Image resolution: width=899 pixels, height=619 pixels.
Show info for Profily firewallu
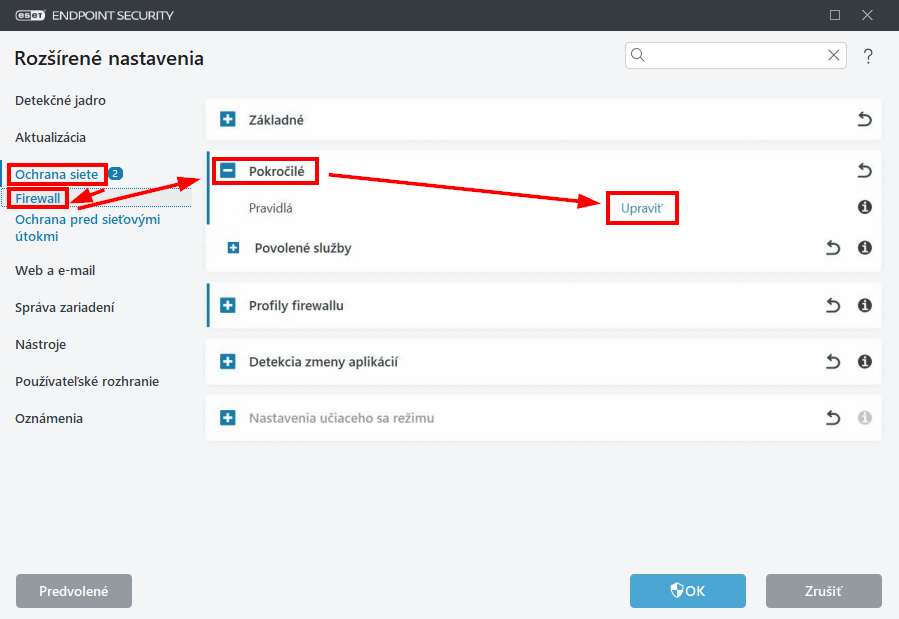865,305
